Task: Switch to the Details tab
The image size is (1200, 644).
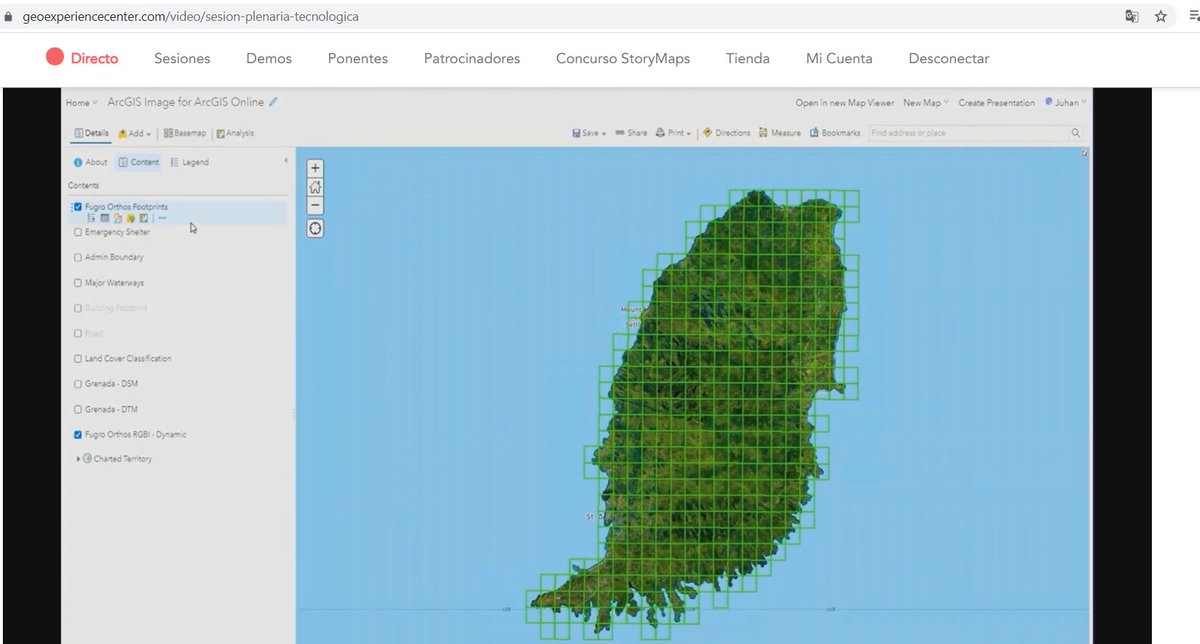Action: (x=91, y=132)
